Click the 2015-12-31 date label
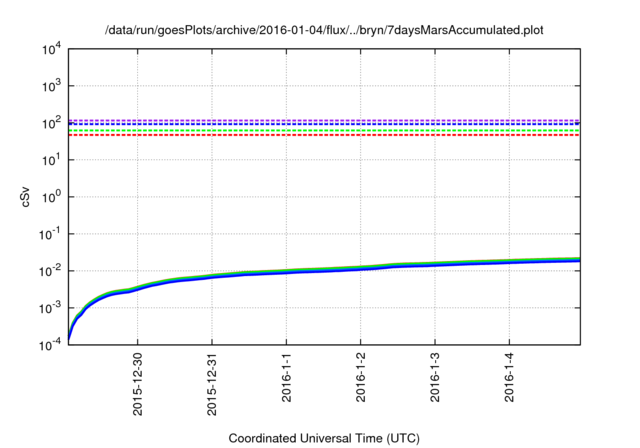The width and height of the screenshot is (640, 448). [212, 384]
